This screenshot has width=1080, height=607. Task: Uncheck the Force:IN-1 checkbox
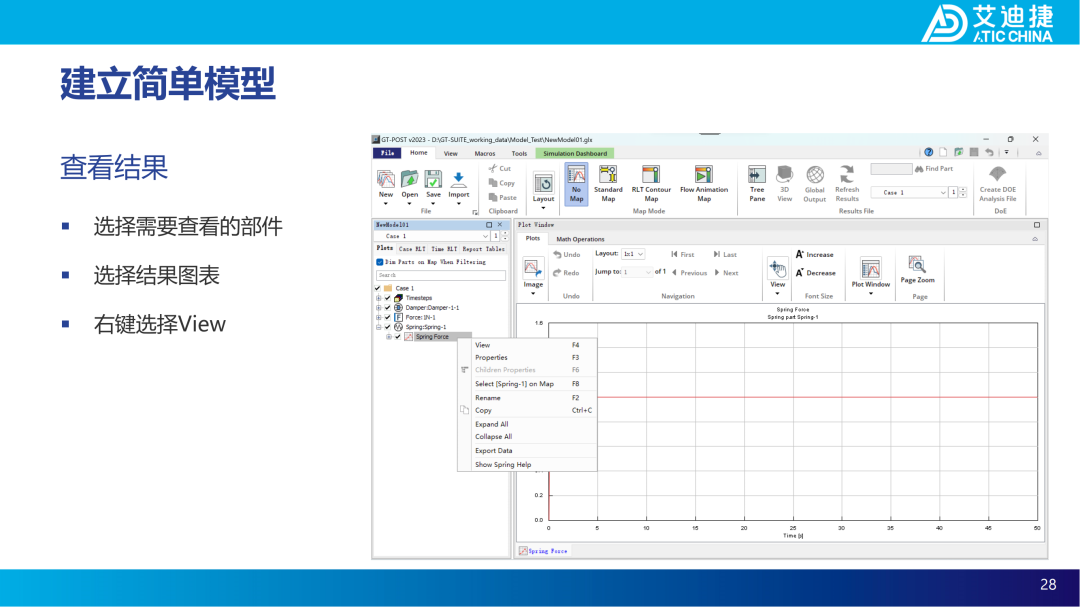[388, 318]
